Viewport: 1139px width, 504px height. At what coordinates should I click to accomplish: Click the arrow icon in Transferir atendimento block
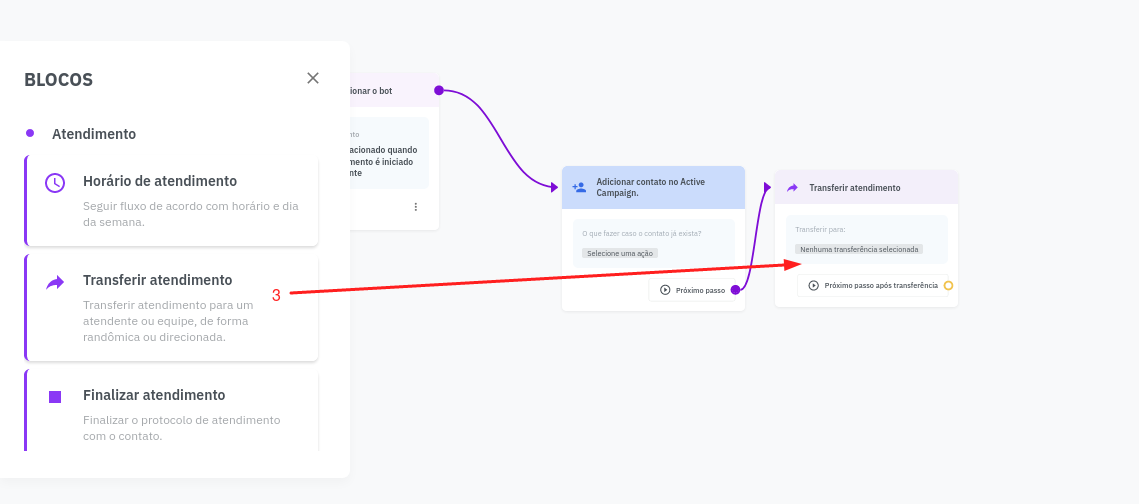click(55, 283)
